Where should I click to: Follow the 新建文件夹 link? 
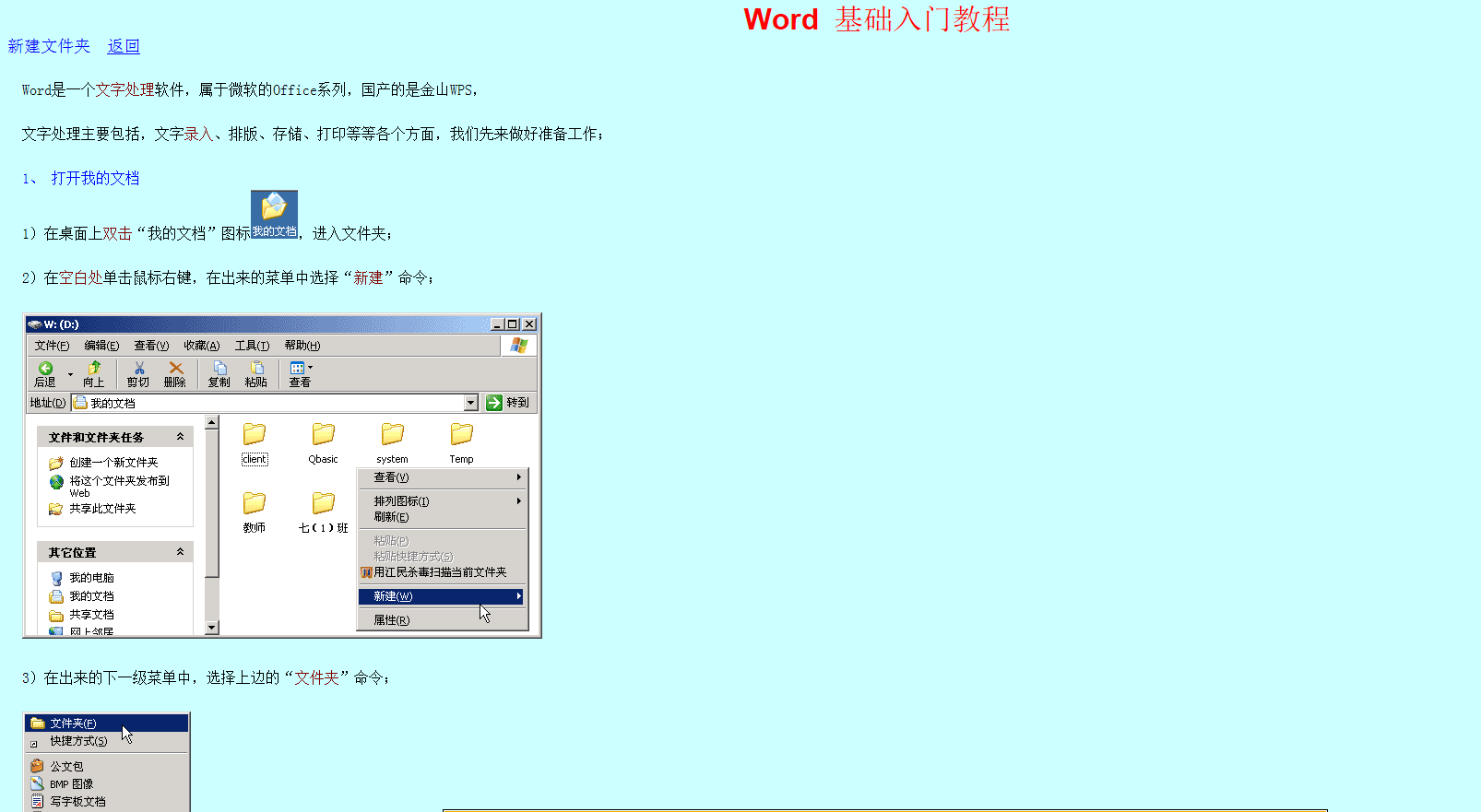coord(49,46)
